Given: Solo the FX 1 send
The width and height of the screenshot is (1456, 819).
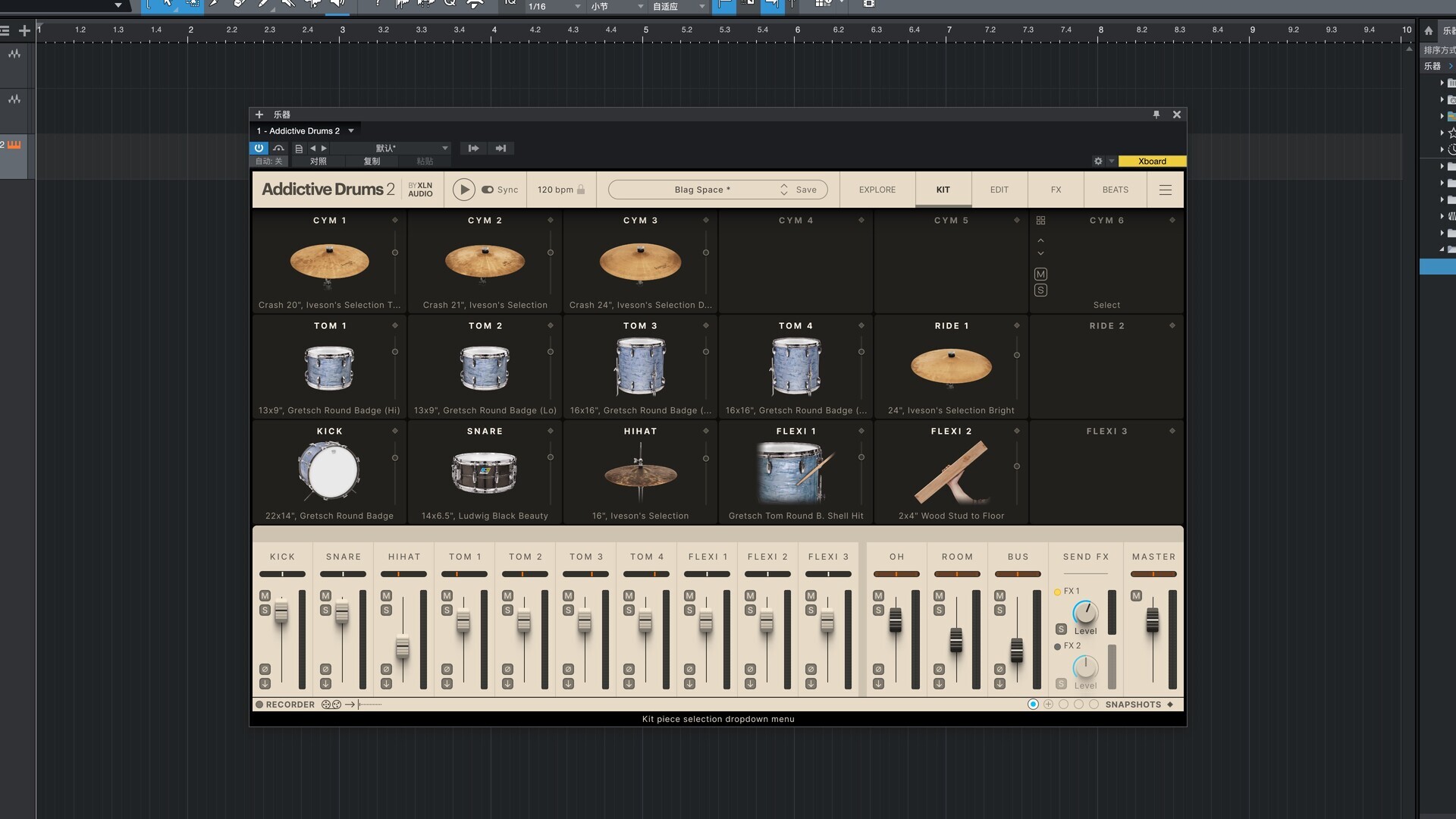Looking at the screenshot, I should [x=1061, y=629].
